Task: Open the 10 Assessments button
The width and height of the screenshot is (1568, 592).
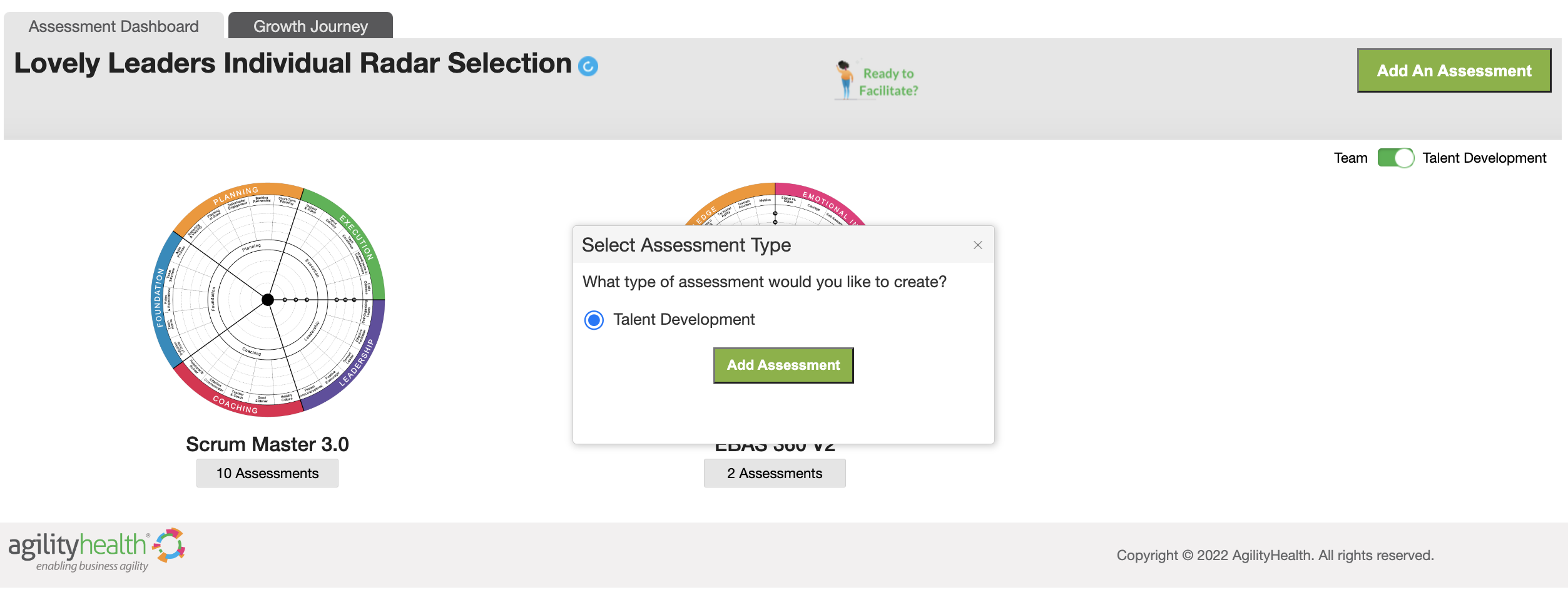Action: tap(267, 473)
